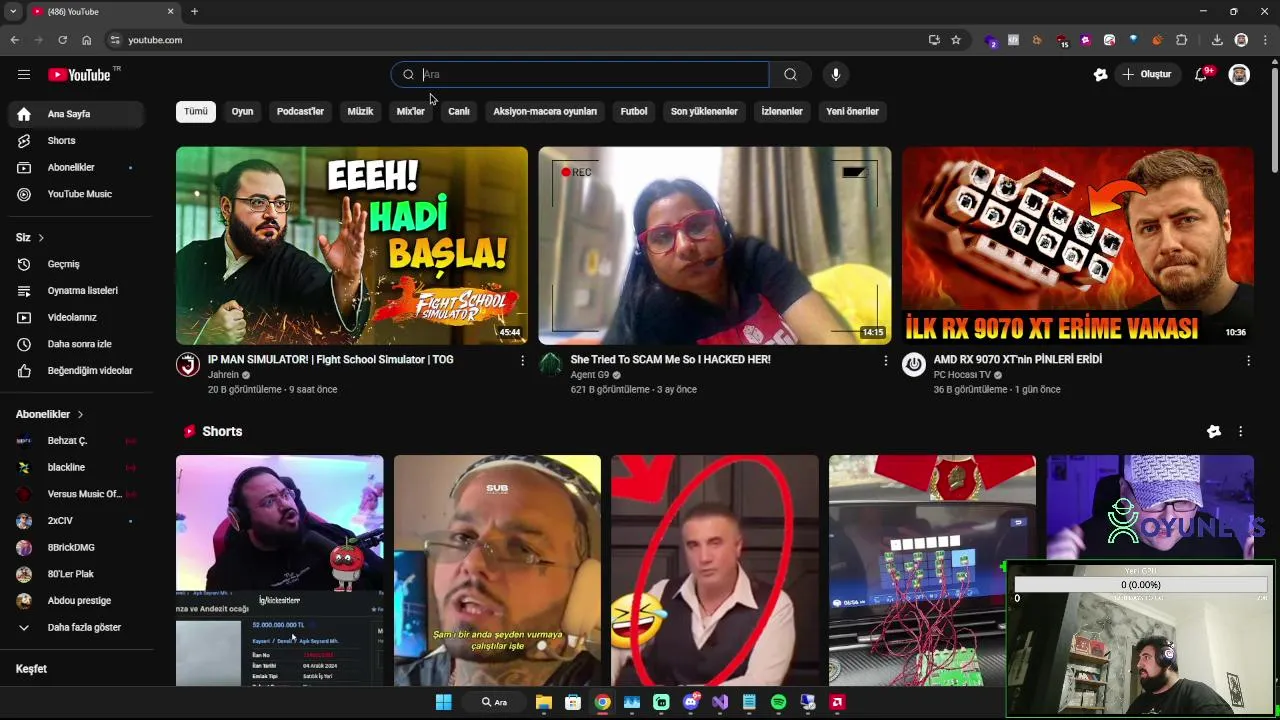Click the browser address bar

click(520, 40)
